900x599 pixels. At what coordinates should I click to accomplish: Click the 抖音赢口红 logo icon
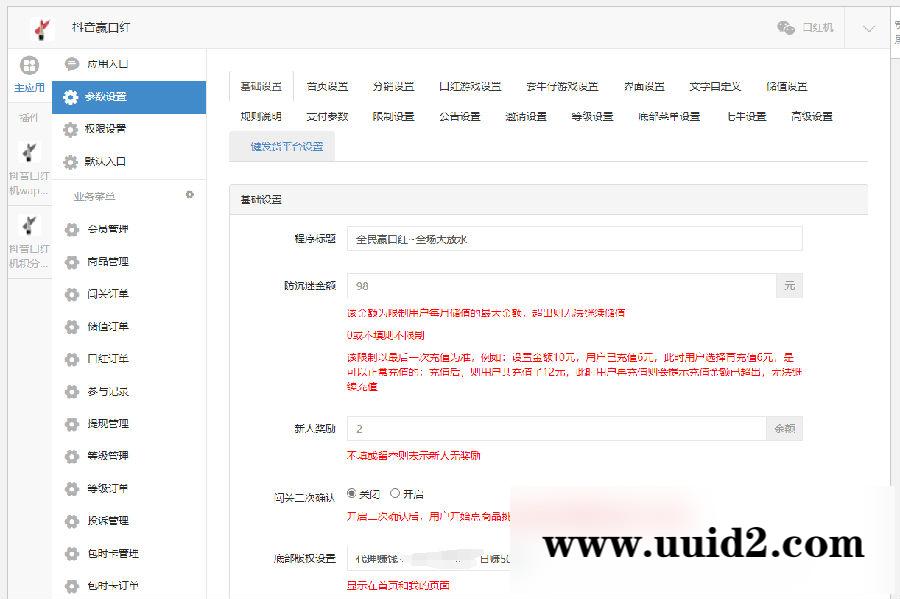(42, 27)
